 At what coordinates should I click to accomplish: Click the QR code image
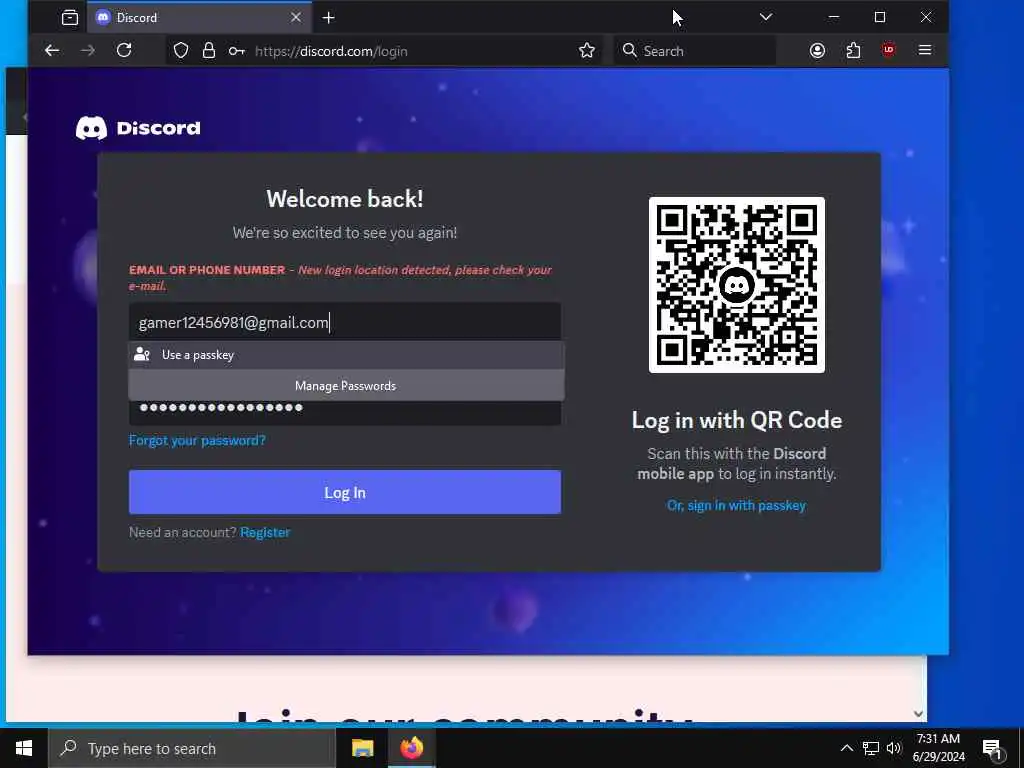coord(737,285)
